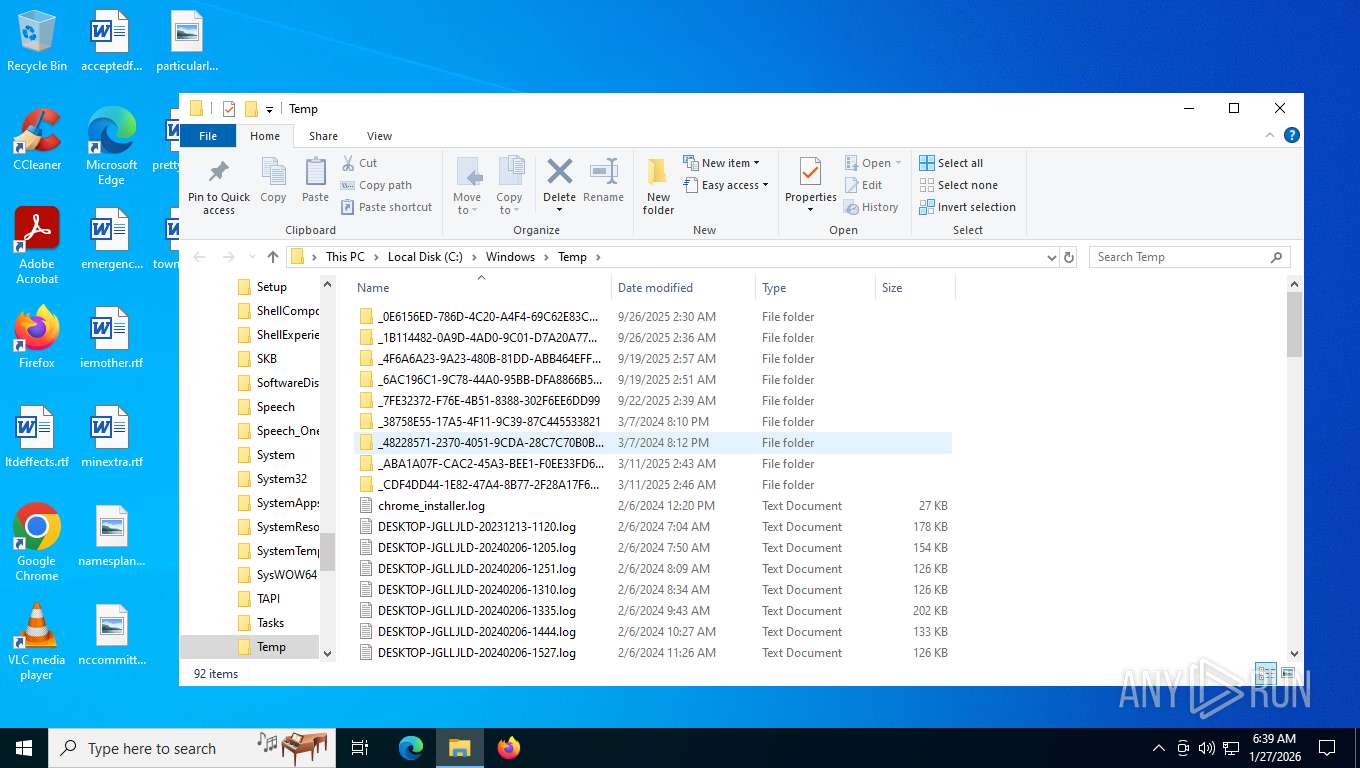Click the Edit ribbon command
This screenshot has height=768, width=1360.
[864, 185]
